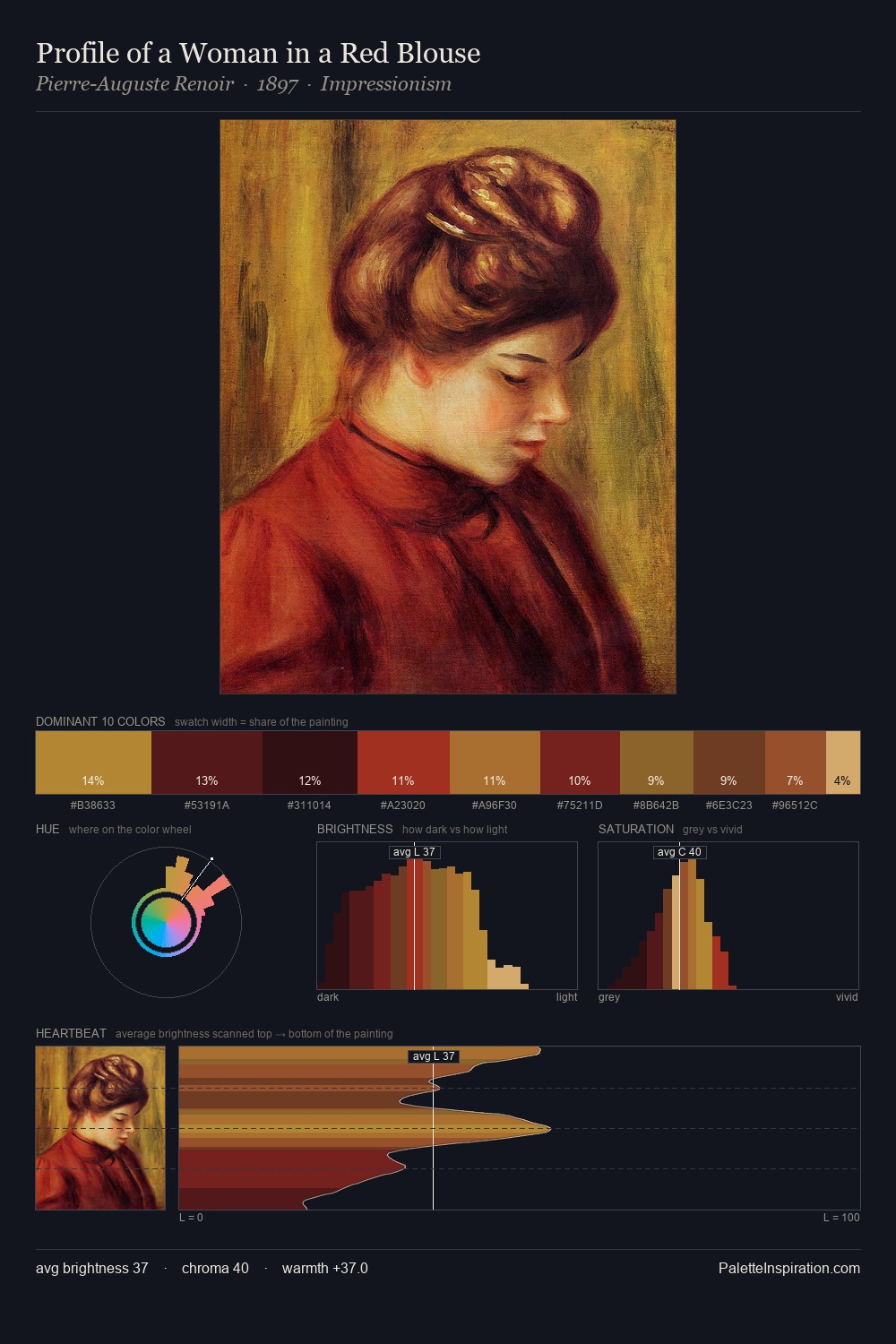The image size is (896, 1344).
Task: Click caption 'grey vs vivid'
Action: coord(712,830)
